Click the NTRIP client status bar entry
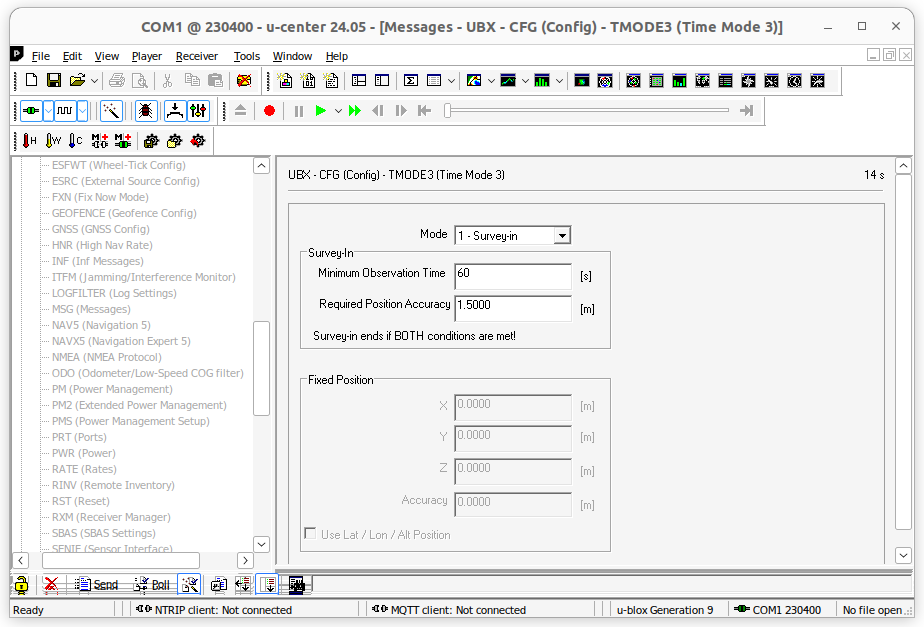The height and width of the screenshot is (627, 924). pyautogui.click(x=214, y=610)
